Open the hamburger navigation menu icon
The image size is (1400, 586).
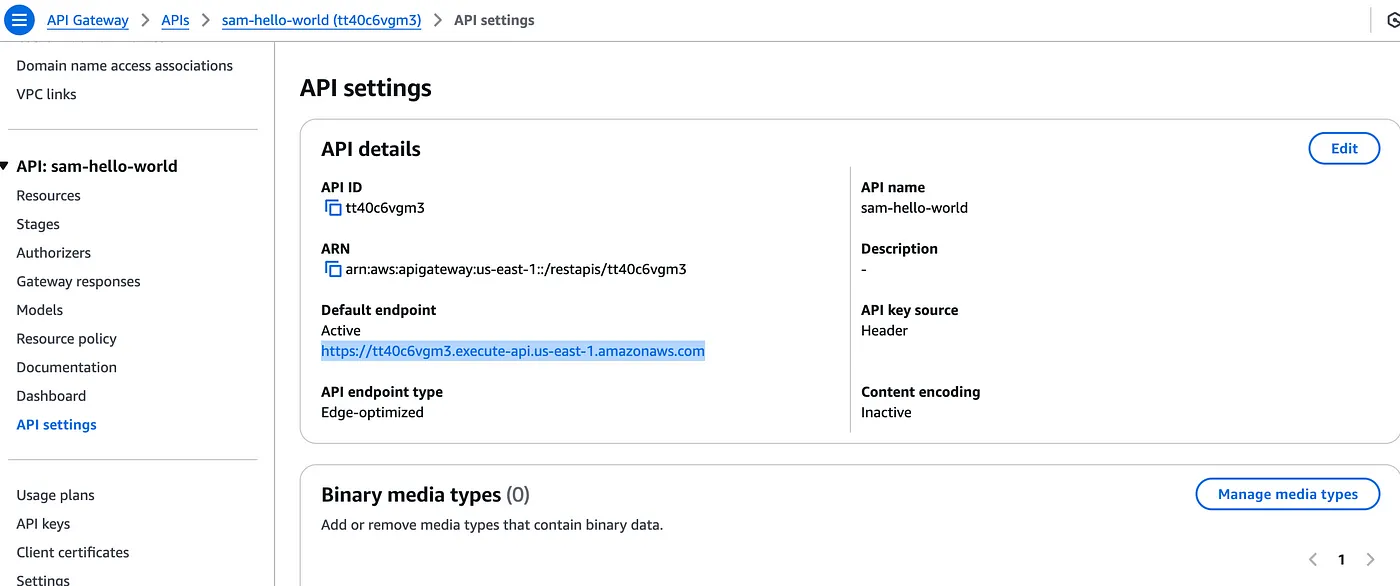click(x=19, y=20)
